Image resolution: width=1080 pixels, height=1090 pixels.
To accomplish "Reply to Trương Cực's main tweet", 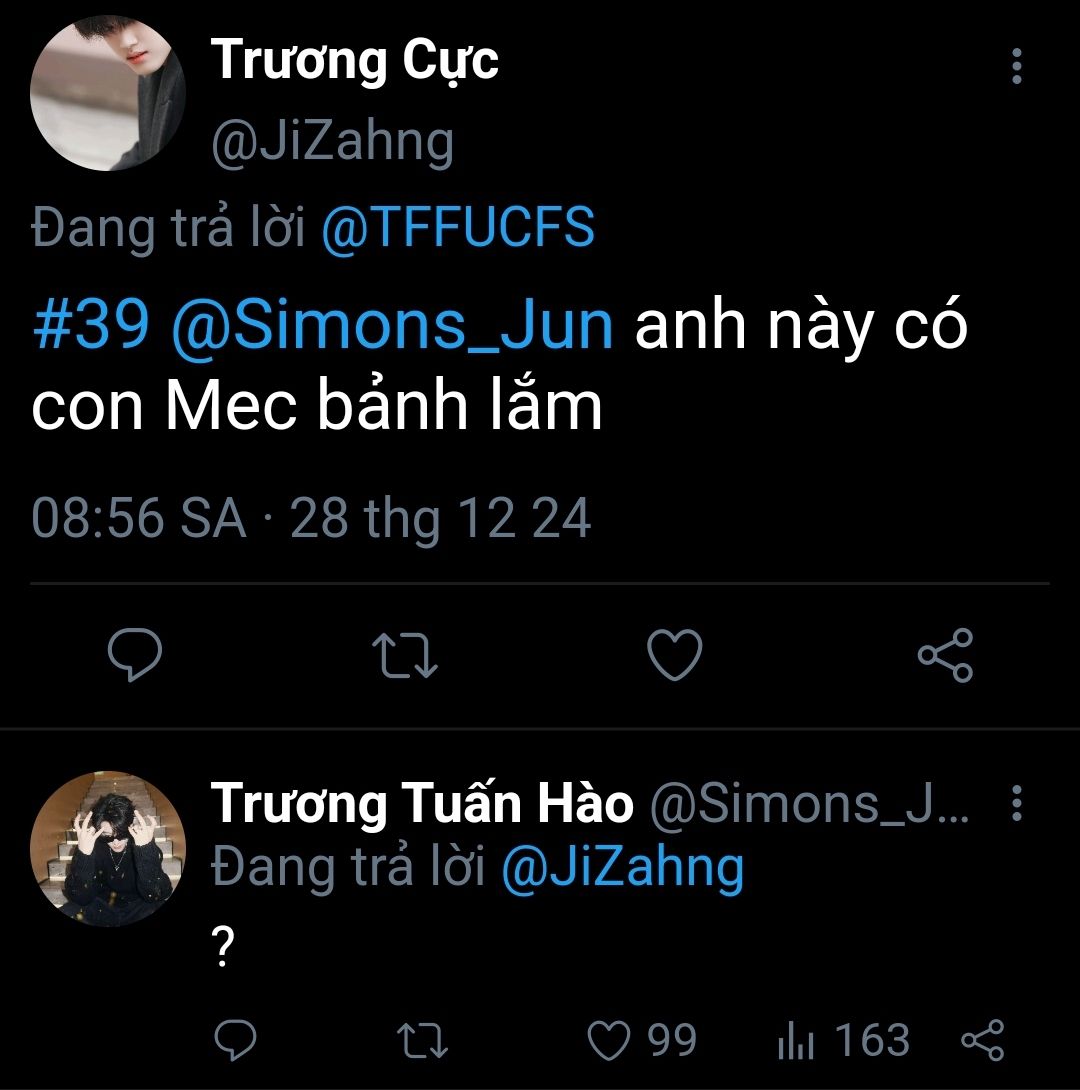I will pyautogui.click(x=135, y=656).
